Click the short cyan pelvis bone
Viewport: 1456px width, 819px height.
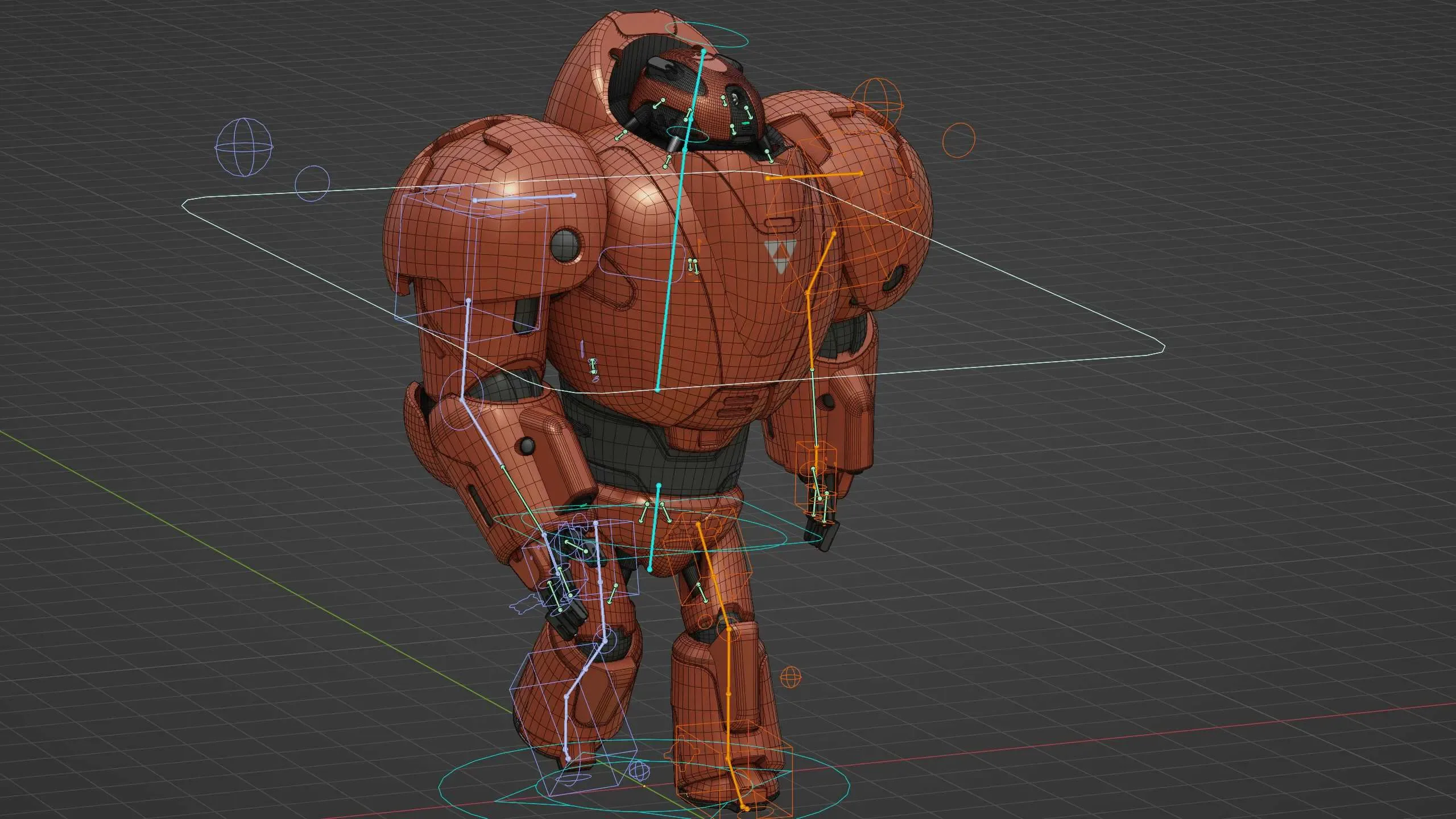pos(654,528)
